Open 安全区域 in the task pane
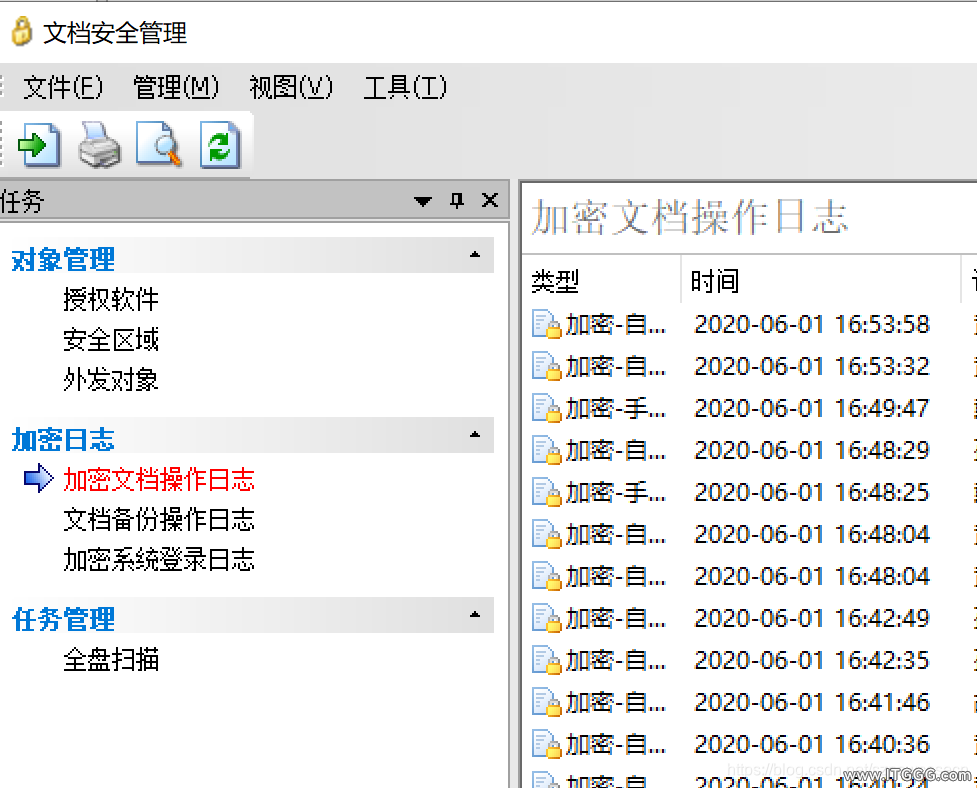This screenshot has width=977, height=788. point(111,339)
